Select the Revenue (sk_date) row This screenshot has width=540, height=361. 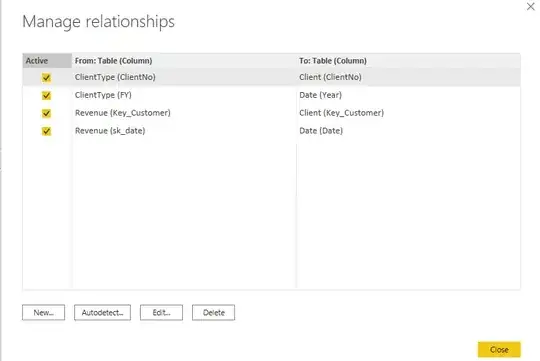coord(271,131)
